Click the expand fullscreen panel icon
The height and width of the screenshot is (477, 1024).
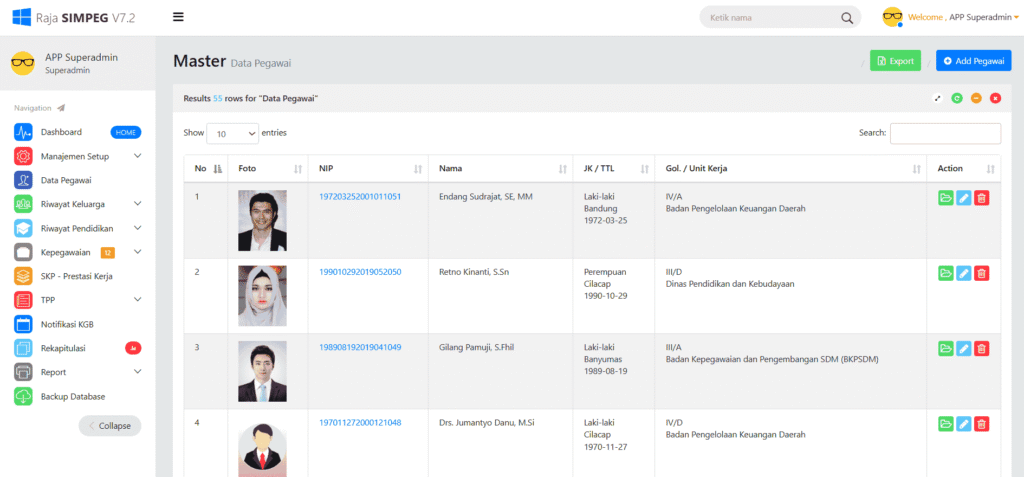938,98
